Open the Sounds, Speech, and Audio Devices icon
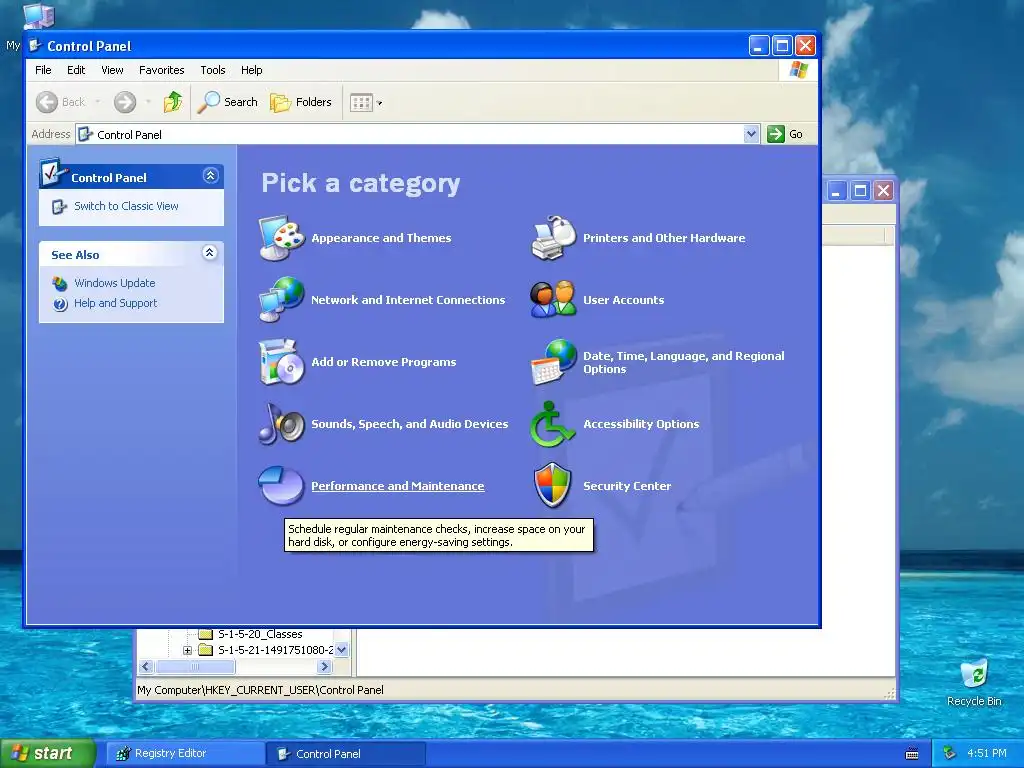This screenshot has width=1024, height=768. coord(281,424)
